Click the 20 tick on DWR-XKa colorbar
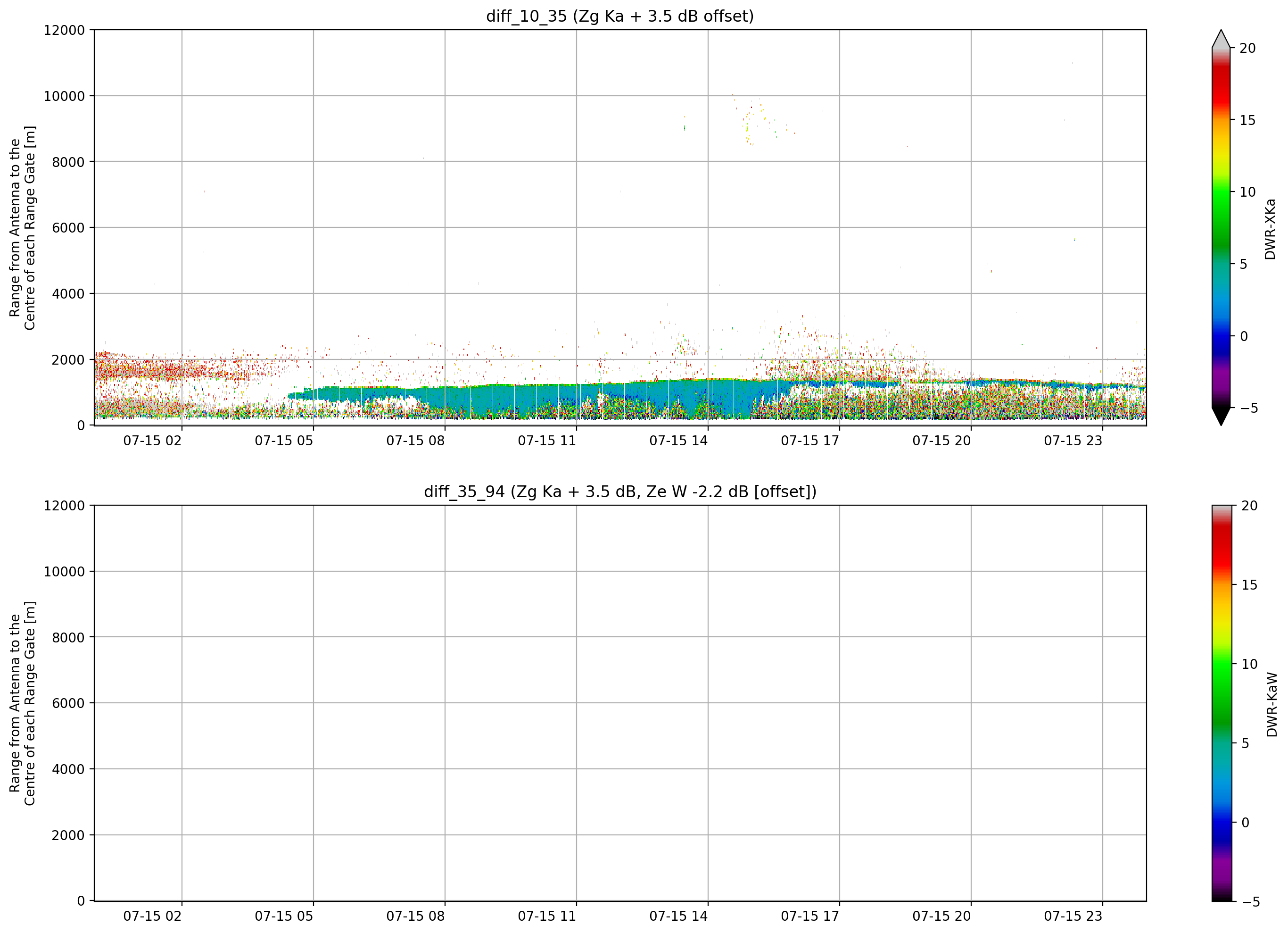Screen dimensions: 1288x933 [1247, 48]
